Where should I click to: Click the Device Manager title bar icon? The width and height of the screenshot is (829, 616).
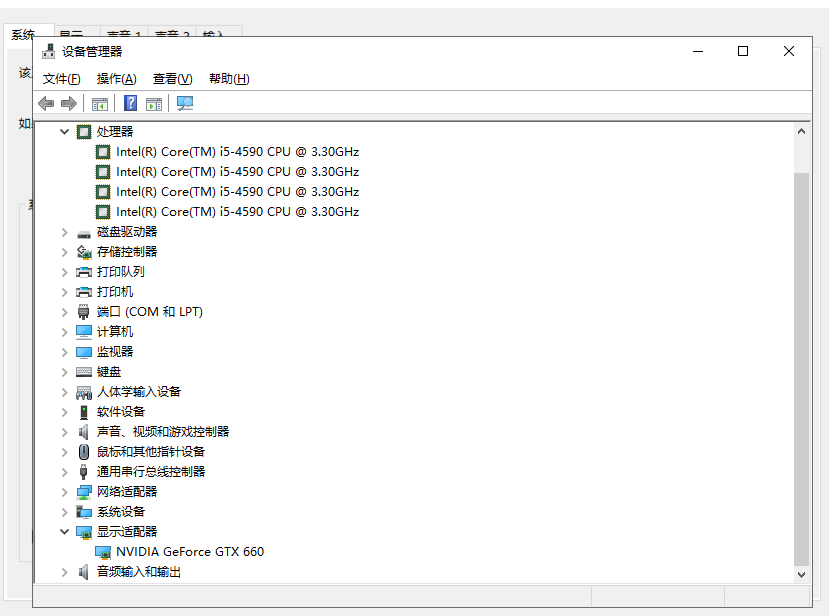(49, 51)
